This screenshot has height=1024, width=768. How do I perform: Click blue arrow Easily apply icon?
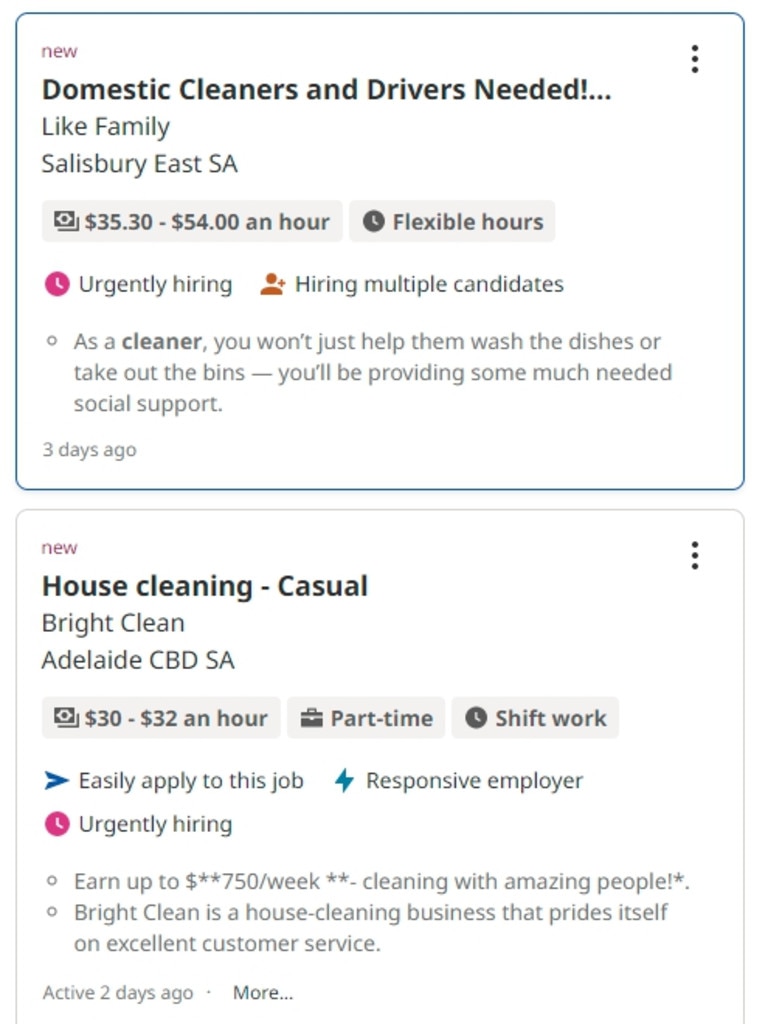pos(57,780)
